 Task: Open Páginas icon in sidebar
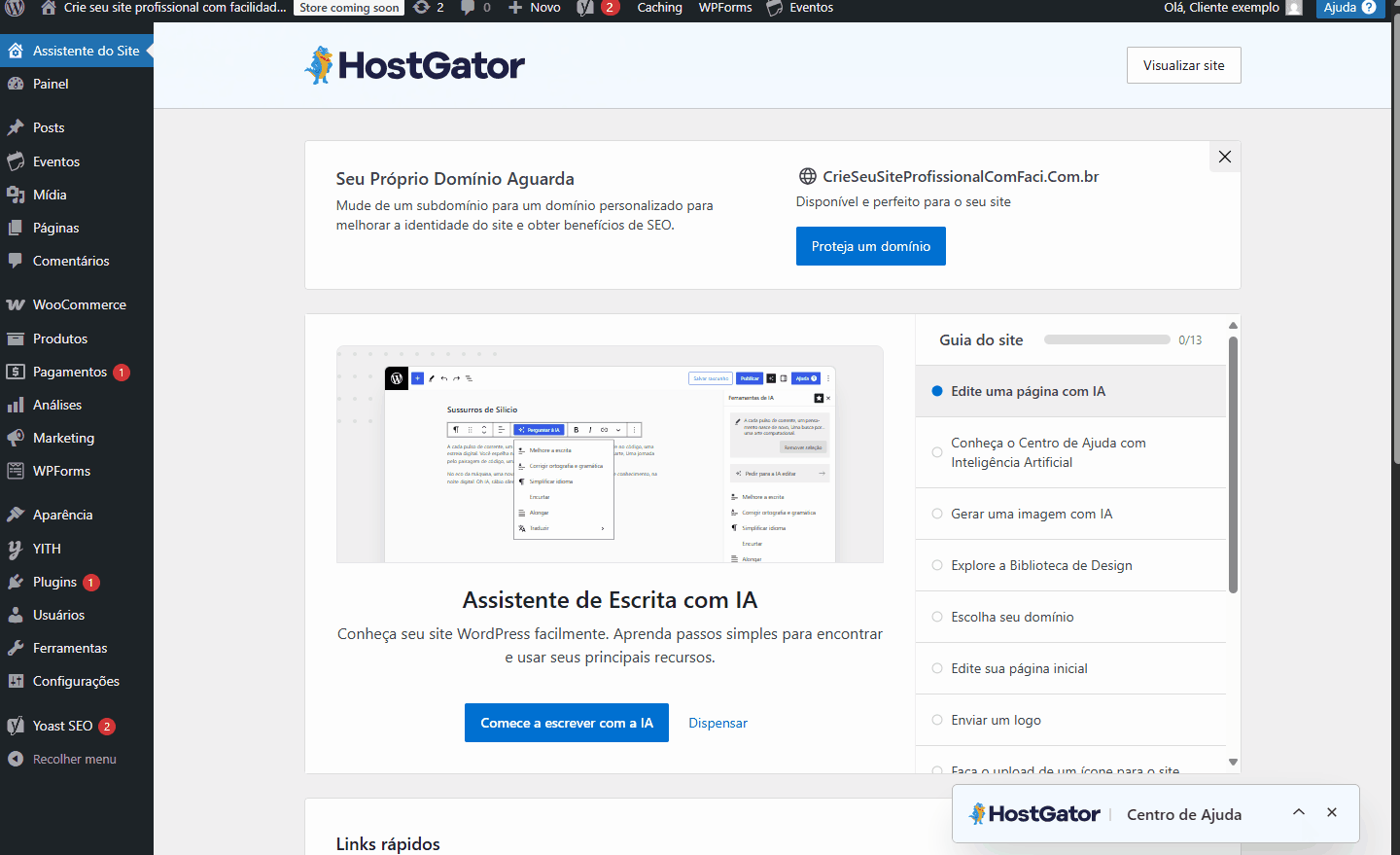click(16, 228)
